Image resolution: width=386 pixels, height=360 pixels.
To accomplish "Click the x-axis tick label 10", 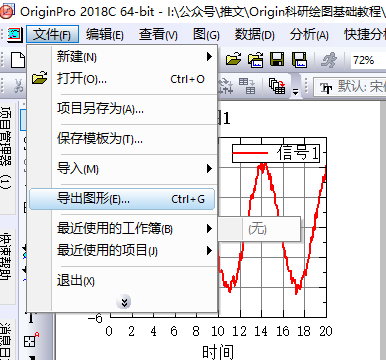I will (218, 331).
